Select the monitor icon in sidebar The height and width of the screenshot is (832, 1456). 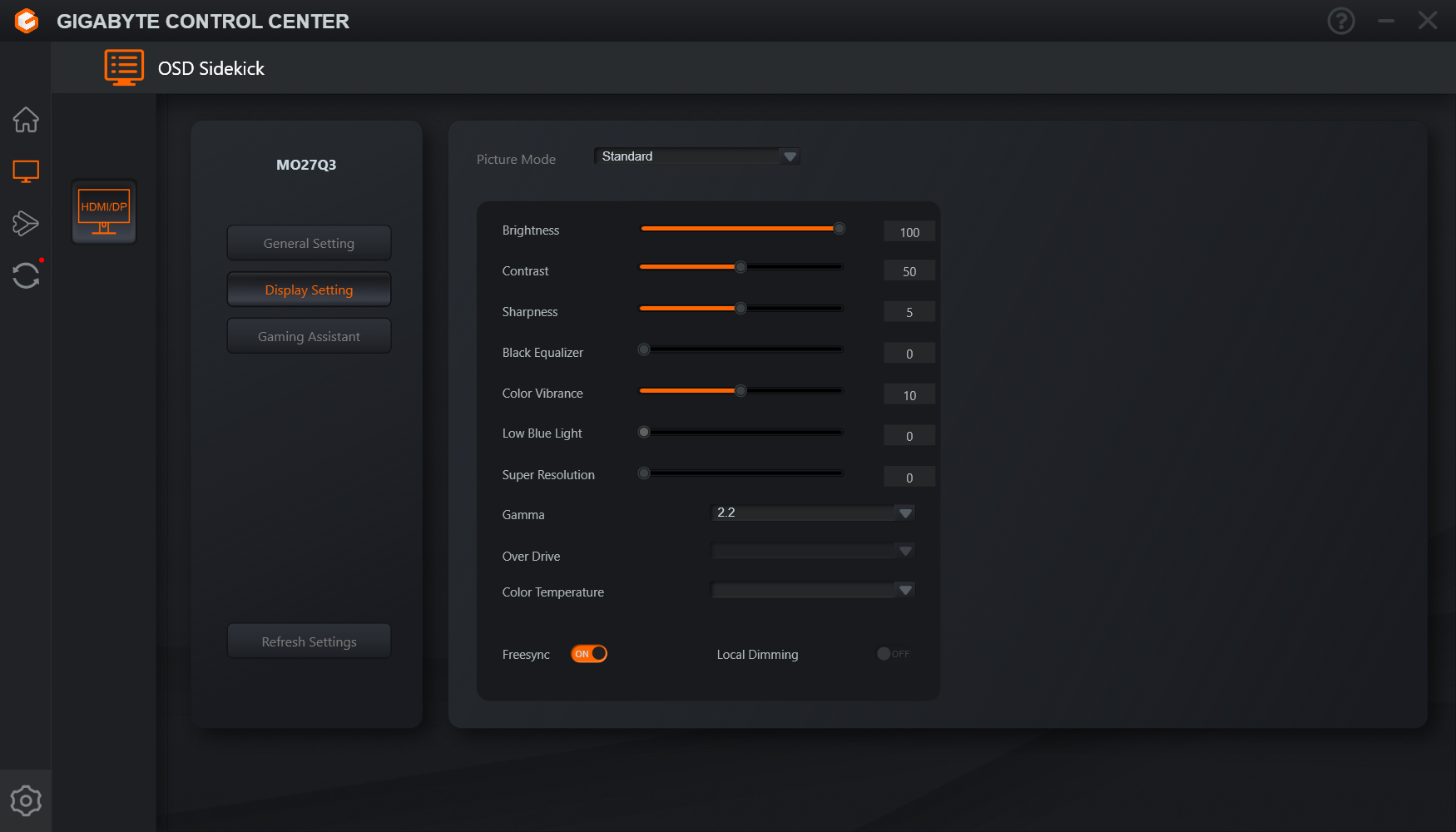pos(26,171)
